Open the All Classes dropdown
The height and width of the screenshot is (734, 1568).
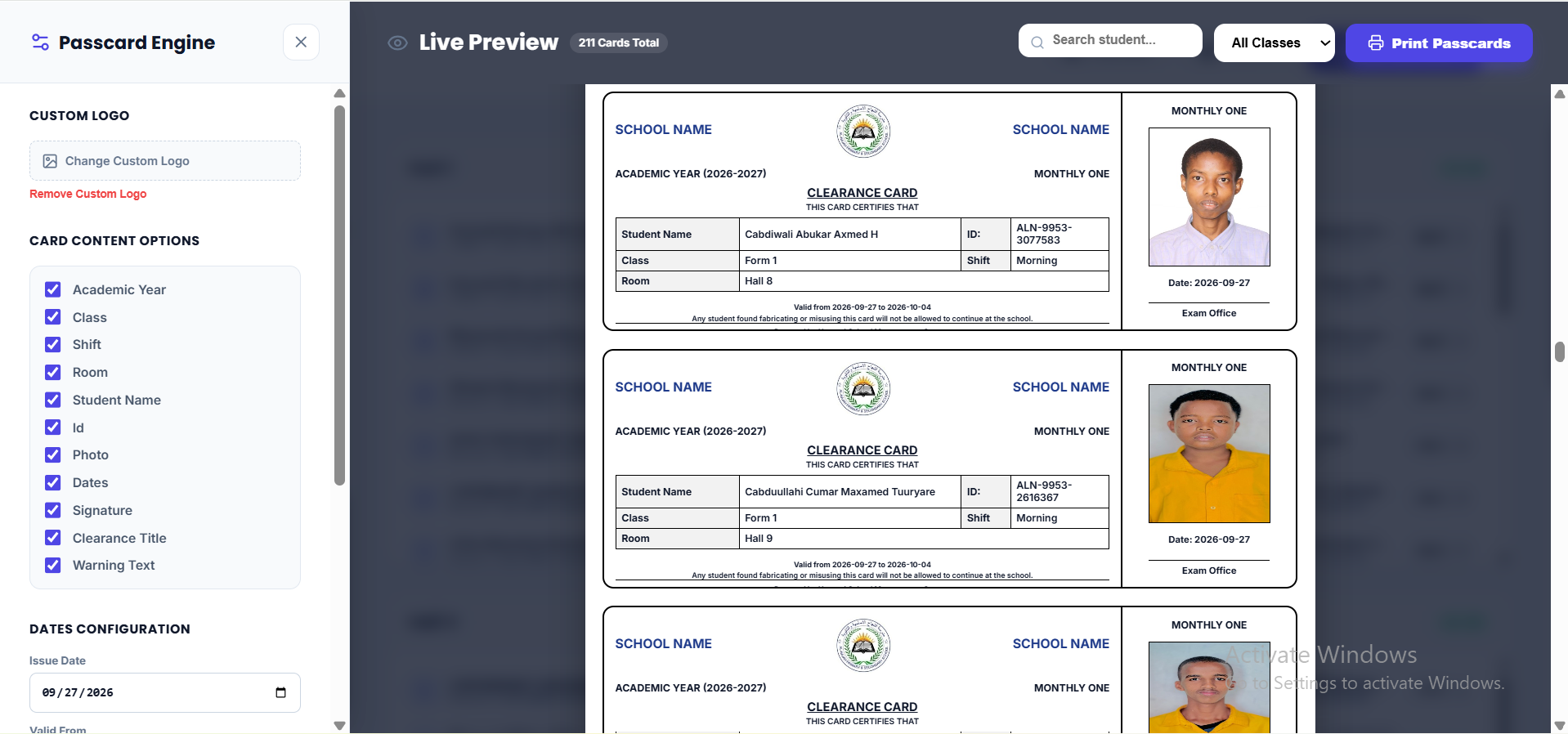click(1274, 43)
